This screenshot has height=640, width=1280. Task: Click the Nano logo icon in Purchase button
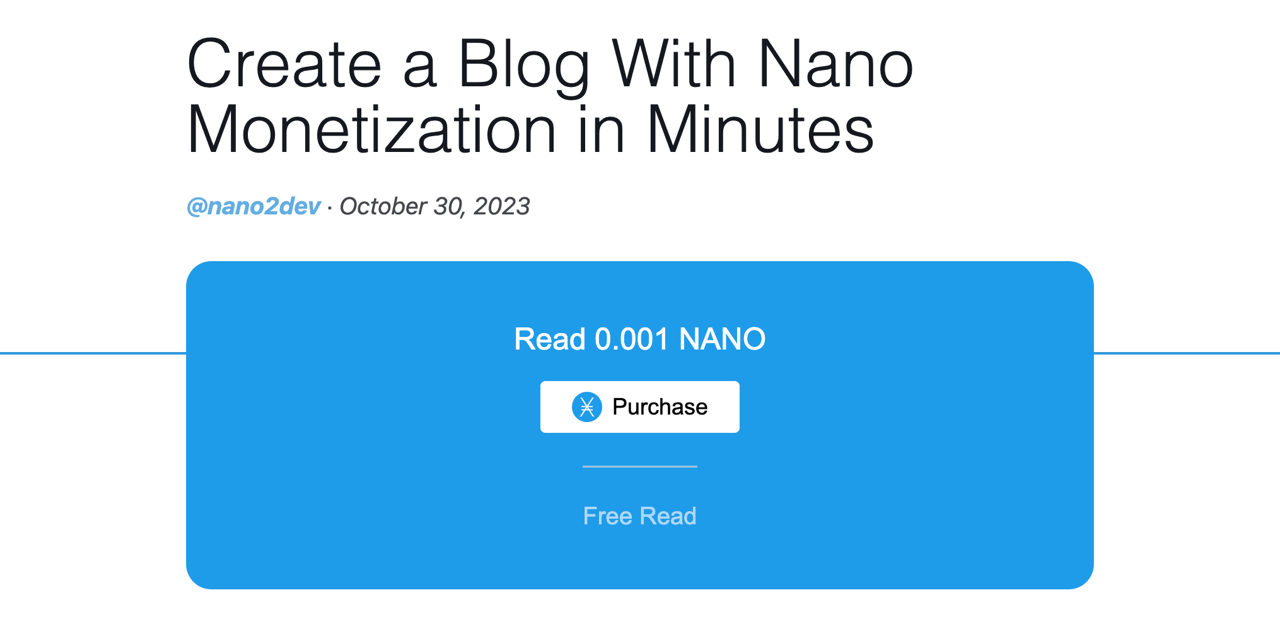click(x=587, y=407)
